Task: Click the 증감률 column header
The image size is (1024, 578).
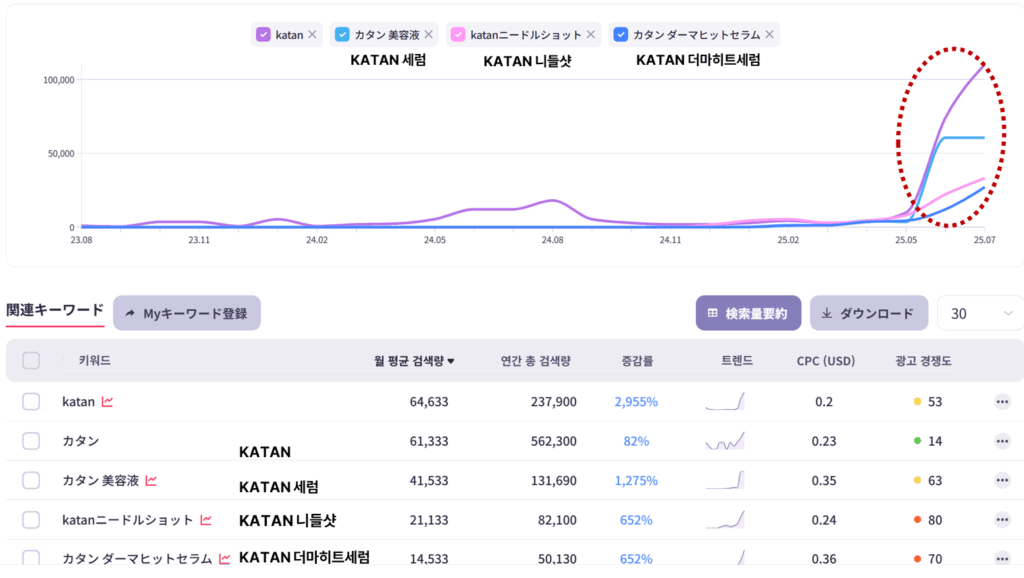Action: pyautogui.click(x=637, y=361)
